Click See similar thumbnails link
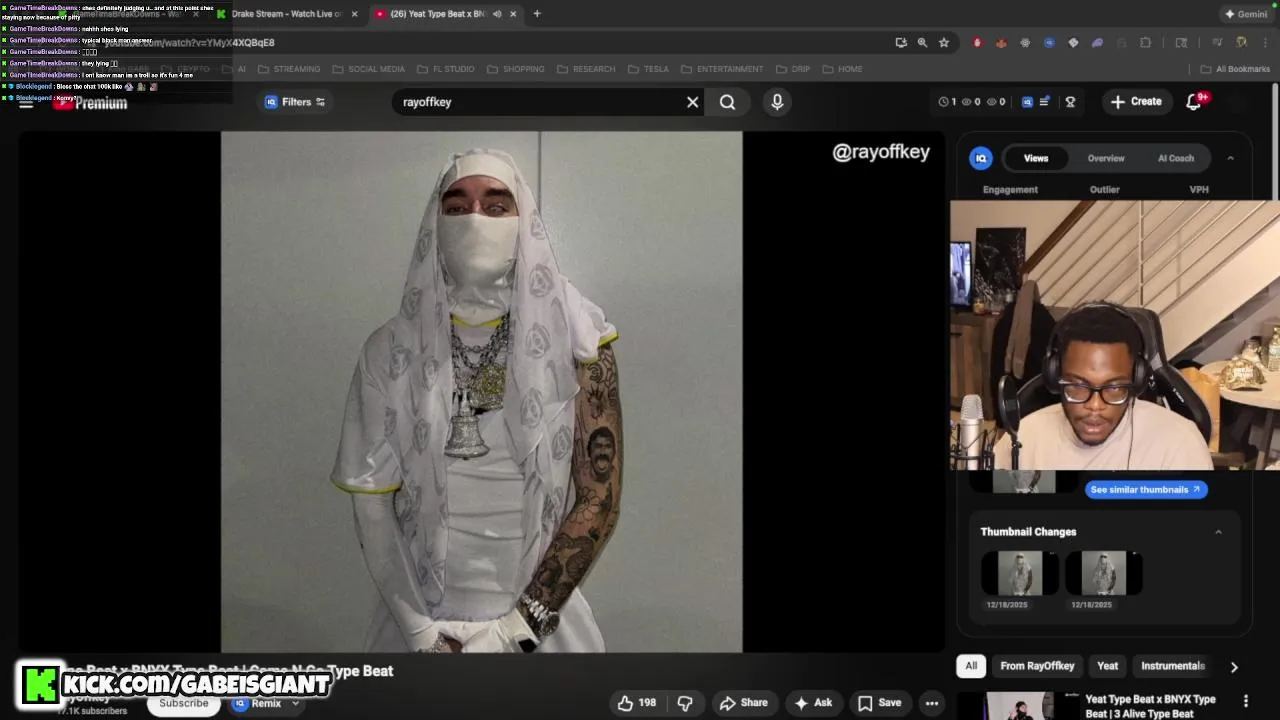1280x720 pixels. click(1146, 489)
